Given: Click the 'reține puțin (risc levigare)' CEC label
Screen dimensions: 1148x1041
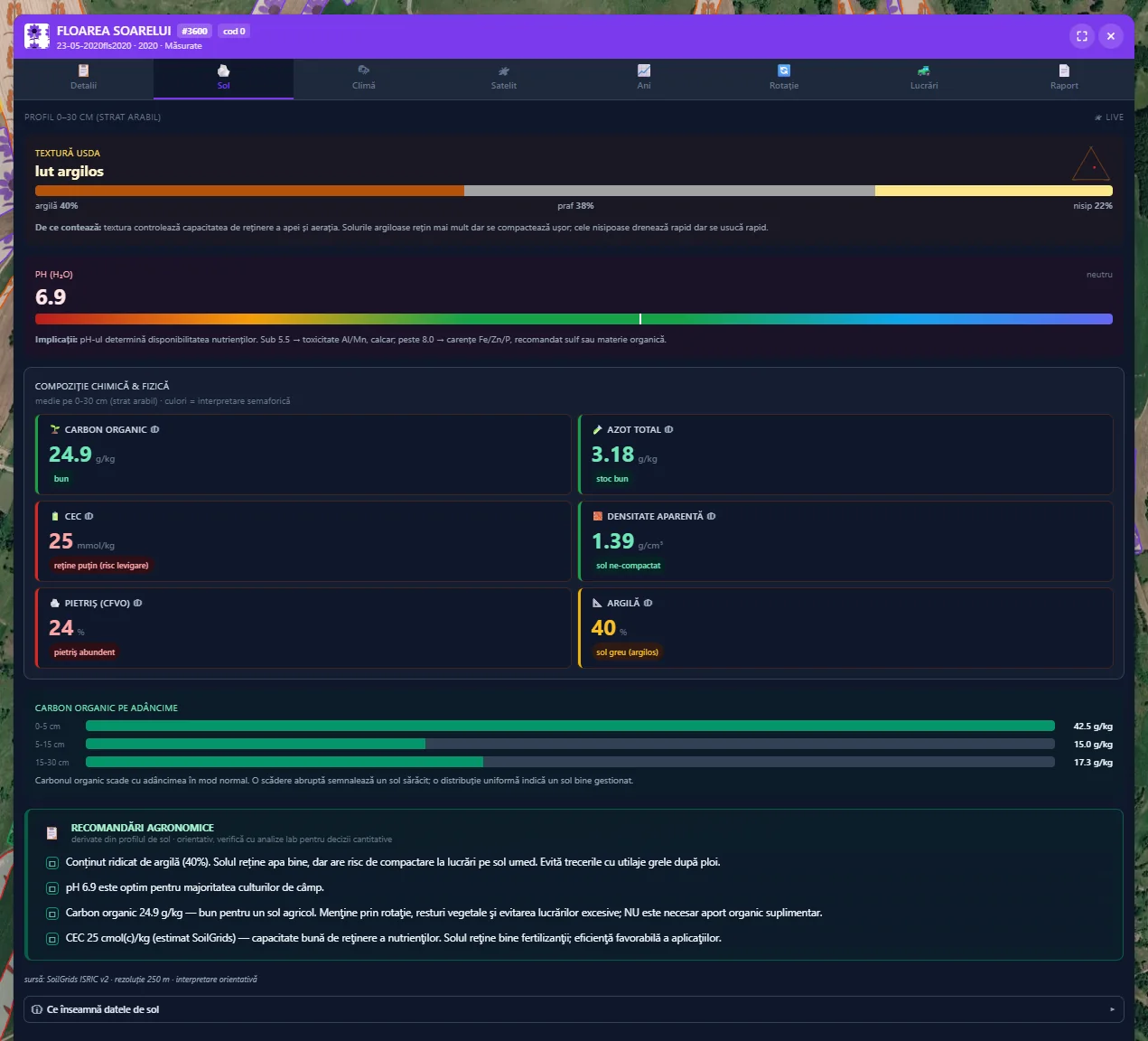Looking at the screenshot, I should (x=101, y=566).
